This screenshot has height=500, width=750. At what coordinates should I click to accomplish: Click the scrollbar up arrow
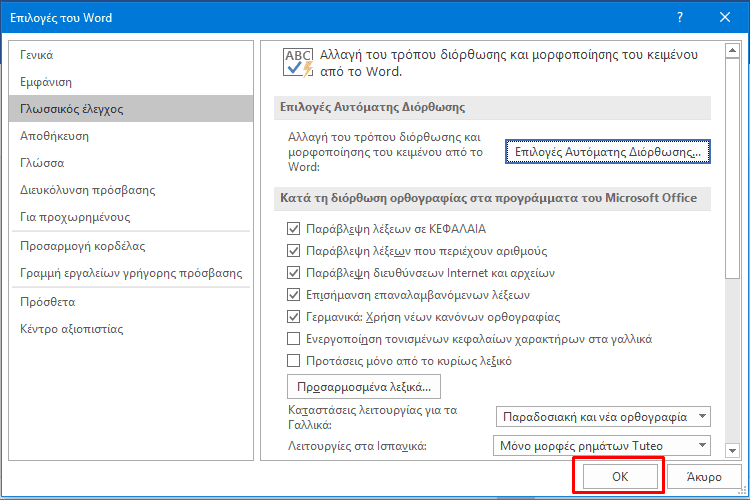(x=732, y=51)
